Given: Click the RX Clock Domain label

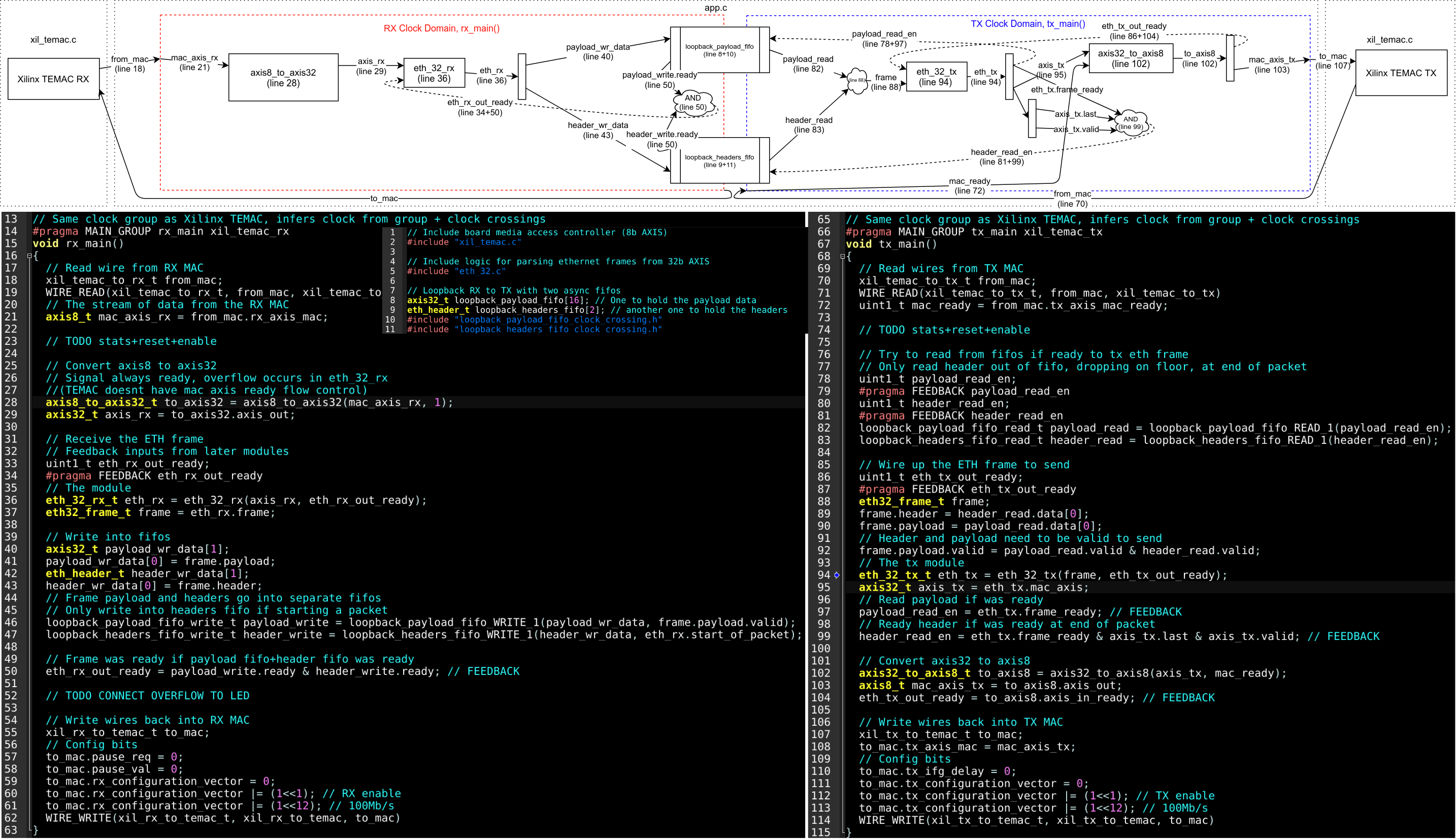Looking at the screenshot, I should click(x=441, y=28).
